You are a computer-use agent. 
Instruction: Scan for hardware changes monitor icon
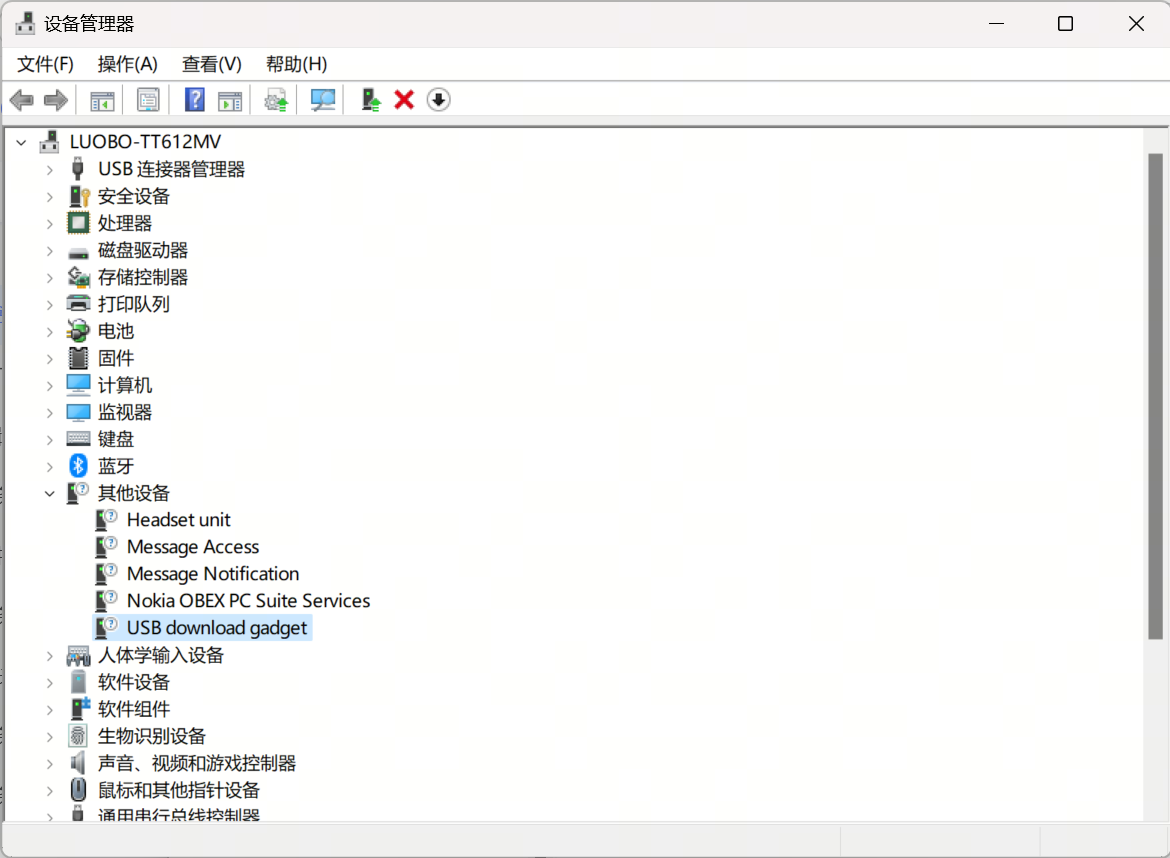point(322,100)
